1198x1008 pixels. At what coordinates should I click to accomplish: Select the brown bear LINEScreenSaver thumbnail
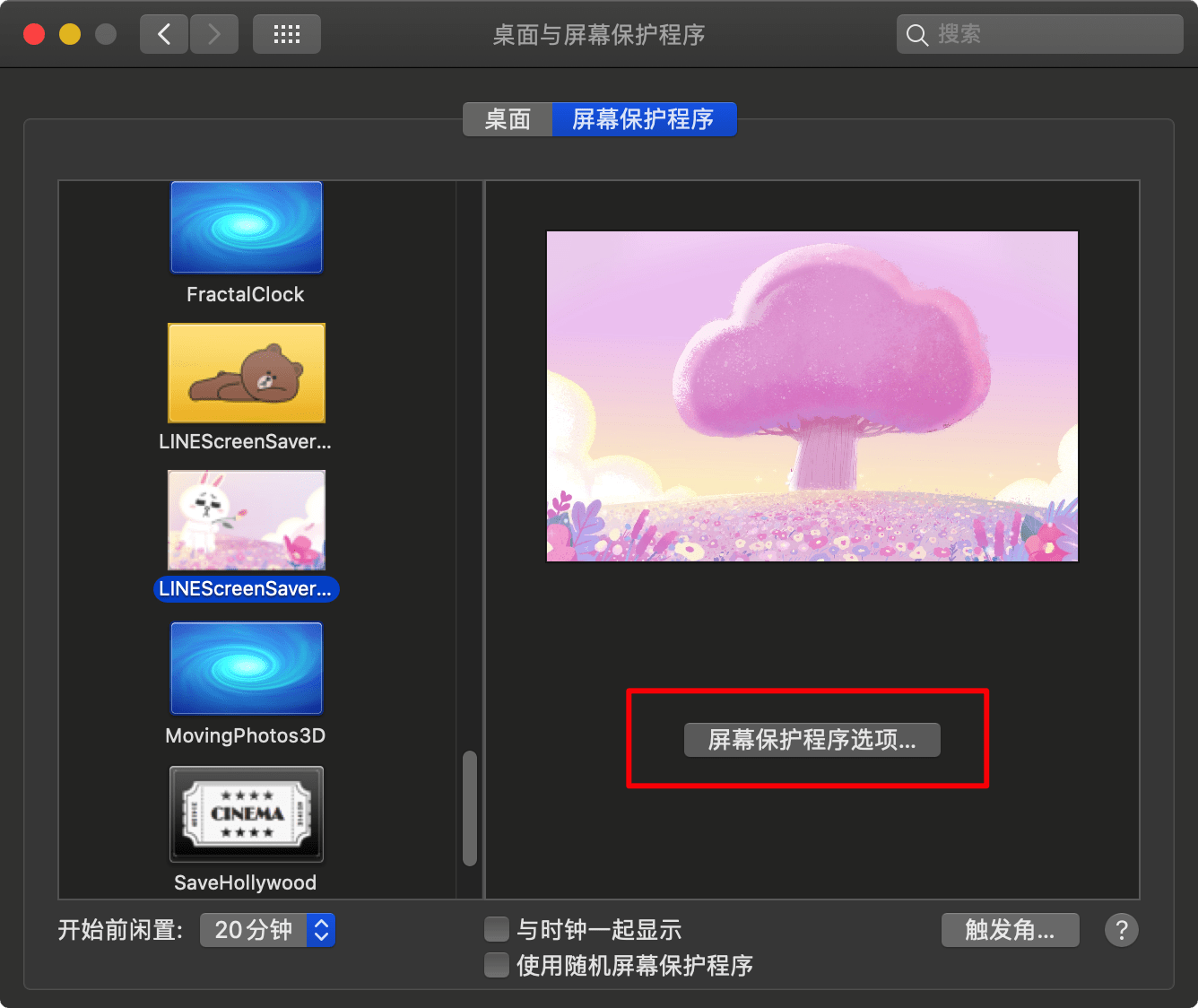click(x=247, y=373)
